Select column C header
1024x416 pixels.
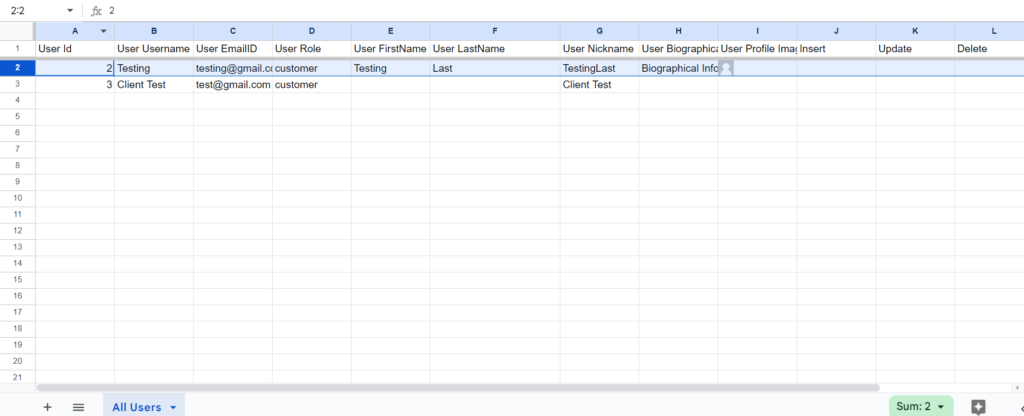232,31
